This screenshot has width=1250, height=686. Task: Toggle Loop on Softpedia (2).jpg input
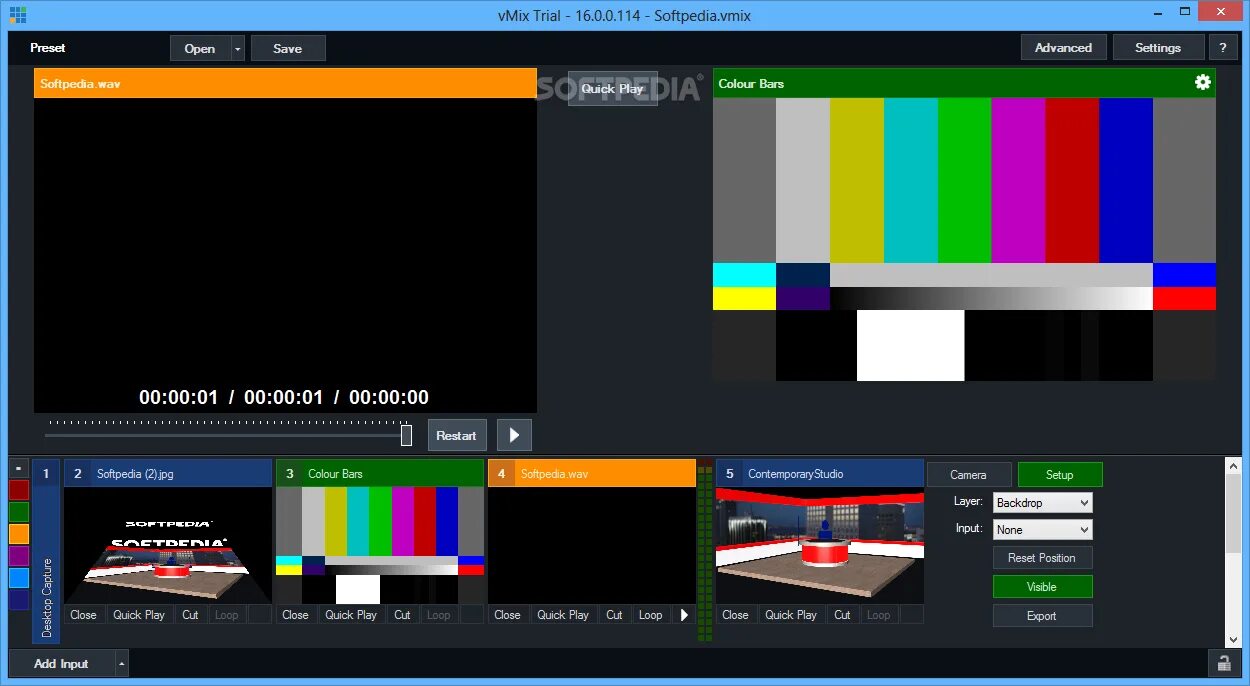pos(227,615)
